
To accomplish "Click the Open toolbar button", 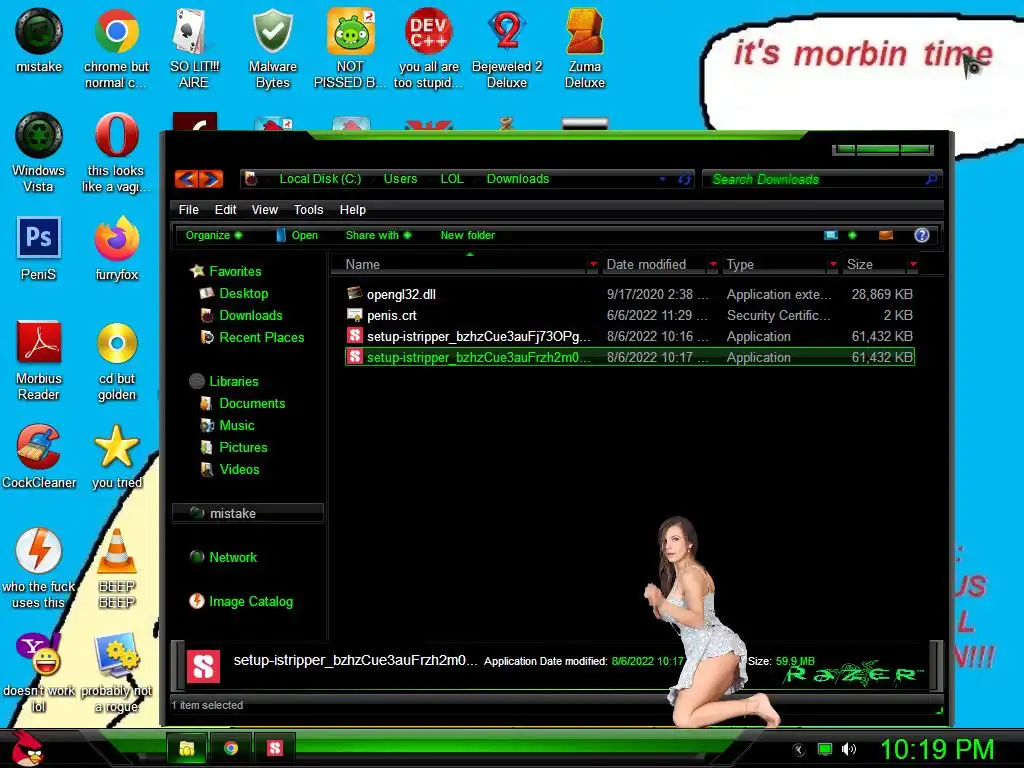I will coord(297,235).
